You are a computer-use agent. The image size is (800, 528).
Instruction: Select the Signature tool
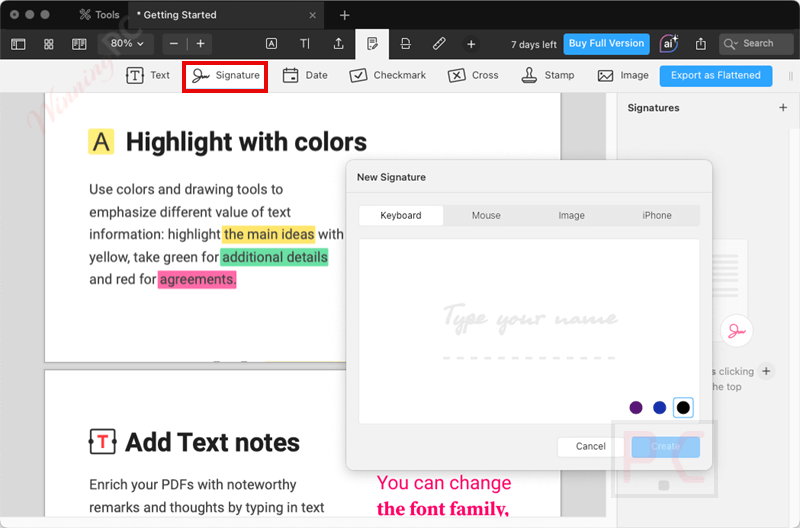pyautogui.click(x=225, y=76)
